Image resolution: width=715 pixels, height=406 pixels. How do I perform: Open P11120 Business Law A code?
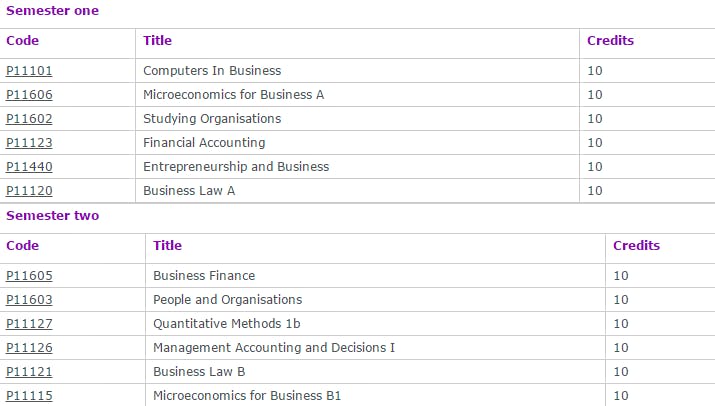tap(29, 191)
